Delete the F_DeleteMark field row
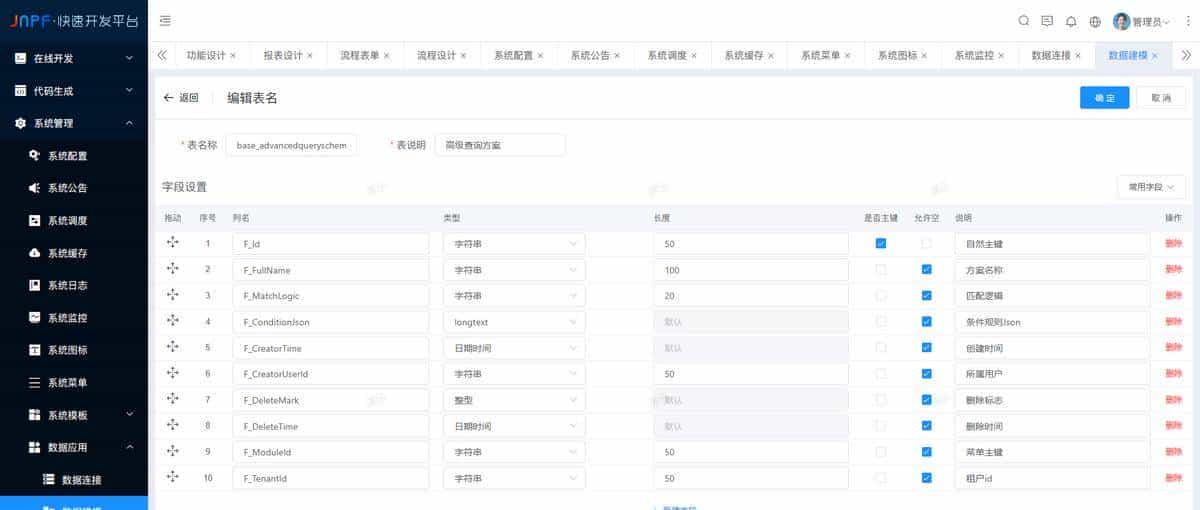The width and height of the screenshot is (1200, 510). [x=1173, y=399]
